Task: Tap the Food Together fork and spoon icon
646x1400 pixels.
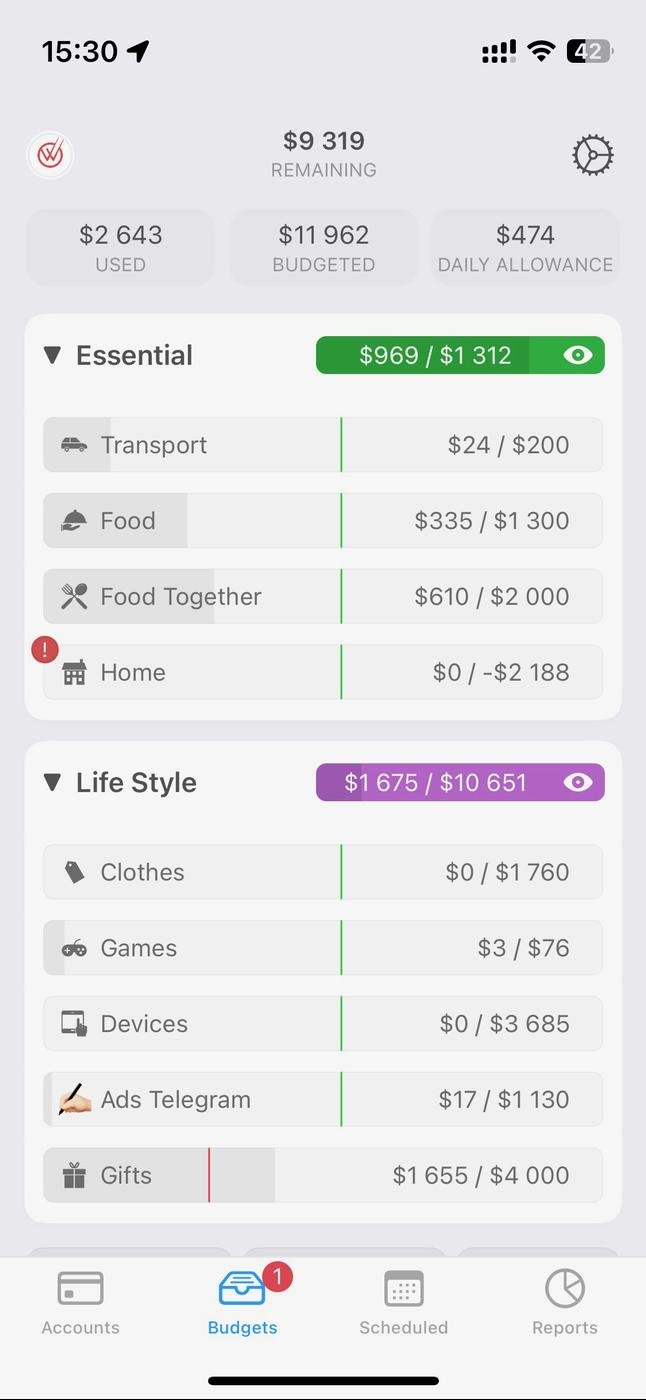Action: pos(74,597)
